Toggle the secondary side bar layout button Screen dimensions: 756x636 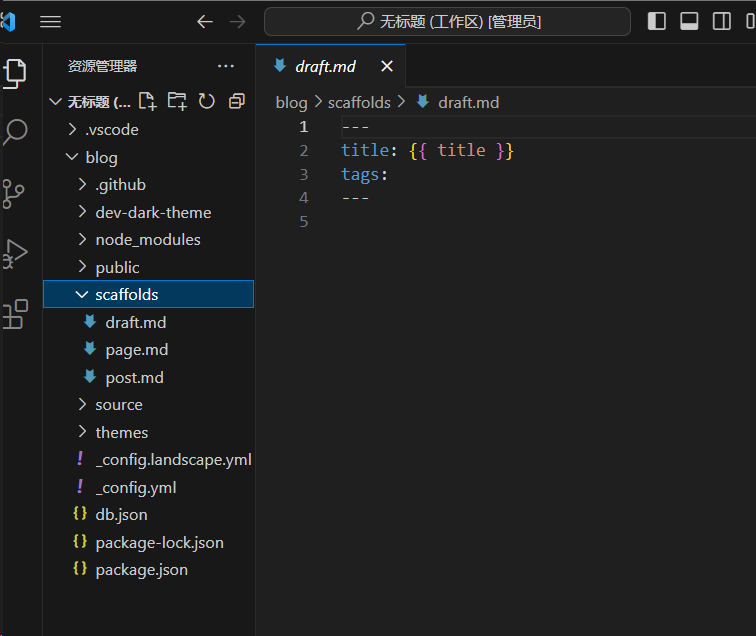click(x=721, y=21)
